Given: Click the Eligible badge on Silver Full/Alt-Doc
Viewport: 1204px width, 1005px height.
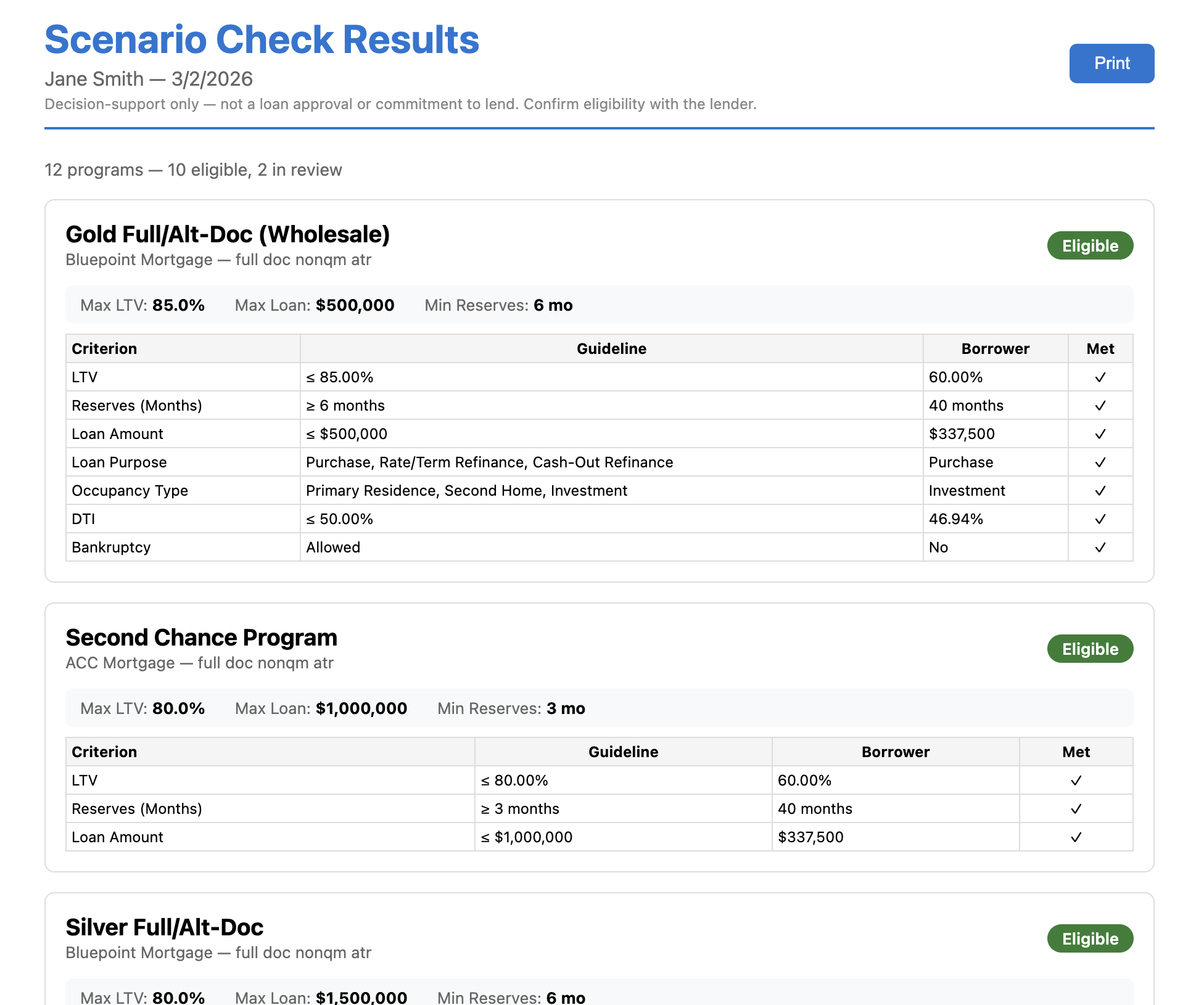Looking at the screenshot, I should [x=1090, y=938].
